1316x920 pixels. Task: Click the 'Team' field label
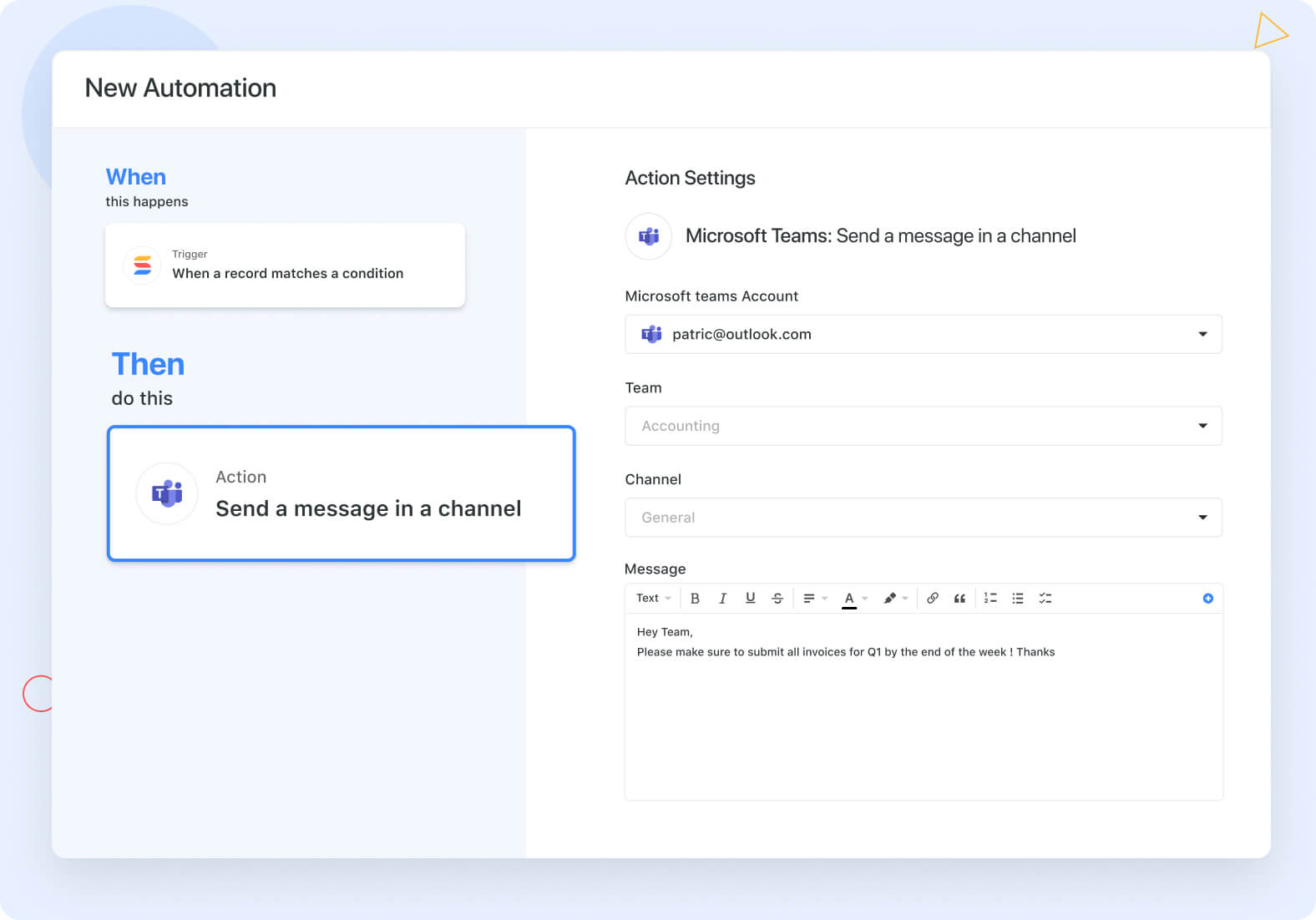(643, 388)
